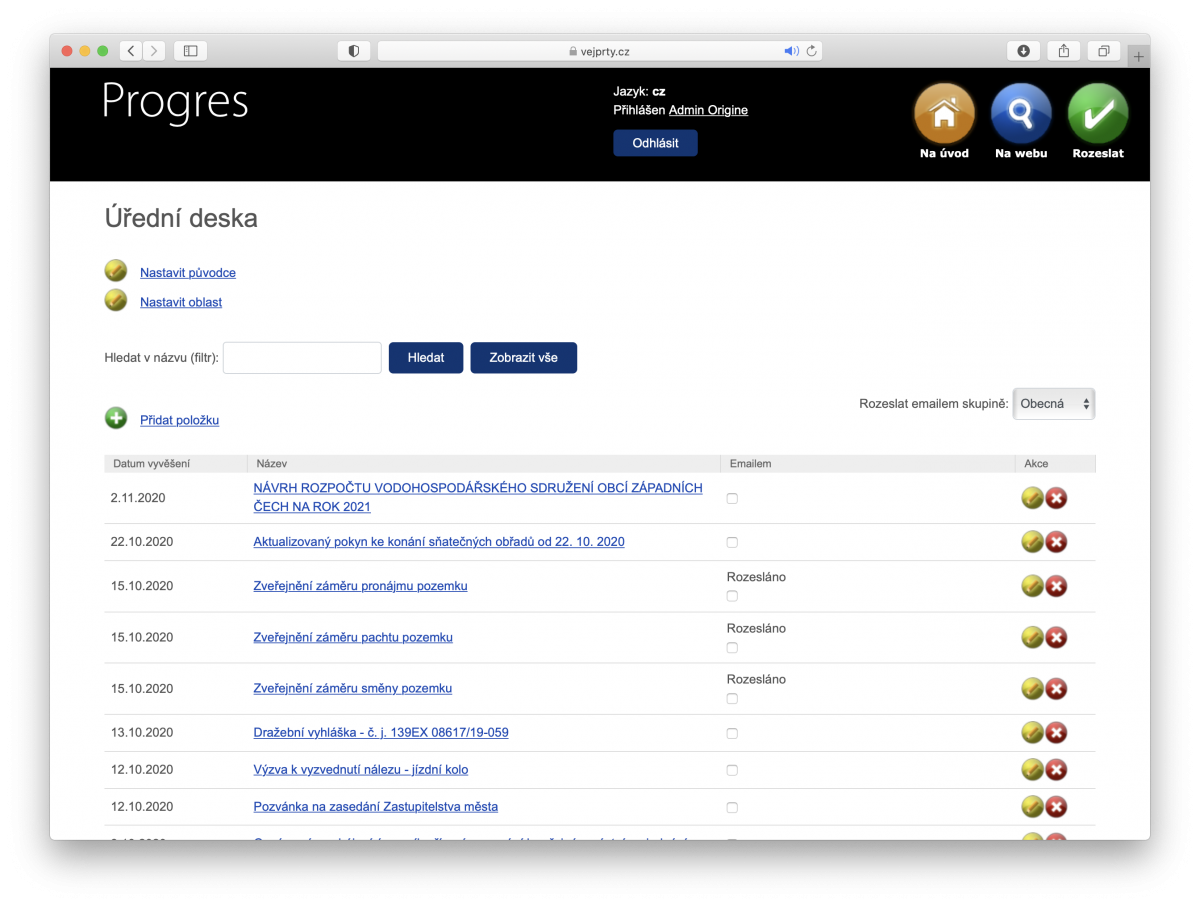This screenshot has width=1200, height=906.
Task: Delete the Pozvánka na zasedání Zastupitelstva row
Action: (1056, 807)
